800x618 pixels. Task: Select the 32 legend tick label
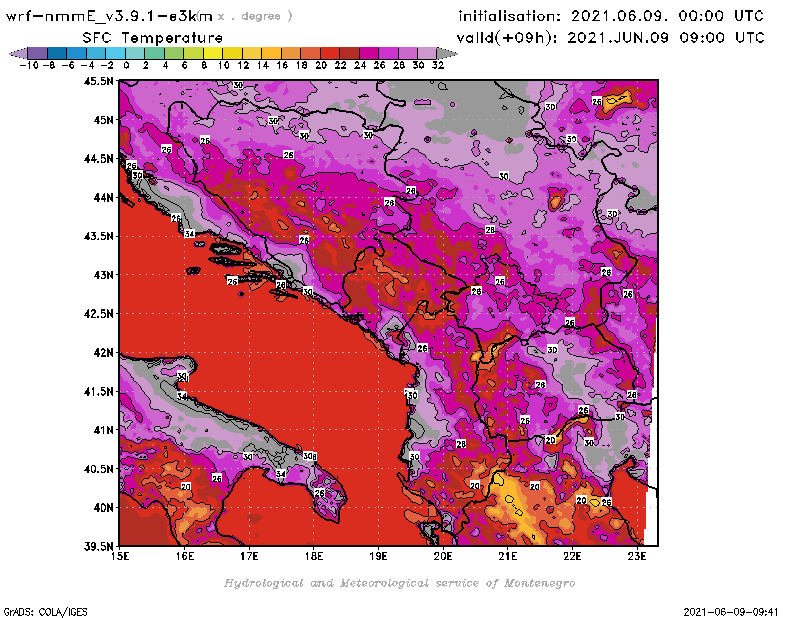(438, 65)
